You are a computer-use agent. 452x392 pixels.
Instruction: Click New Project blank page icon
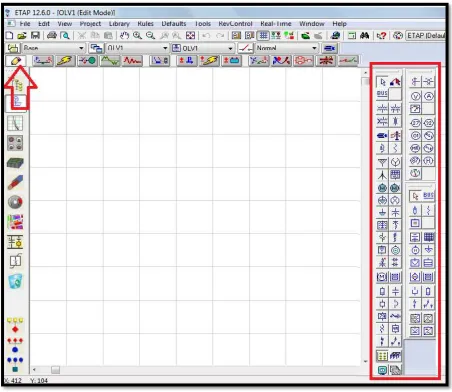coord(10,35)
